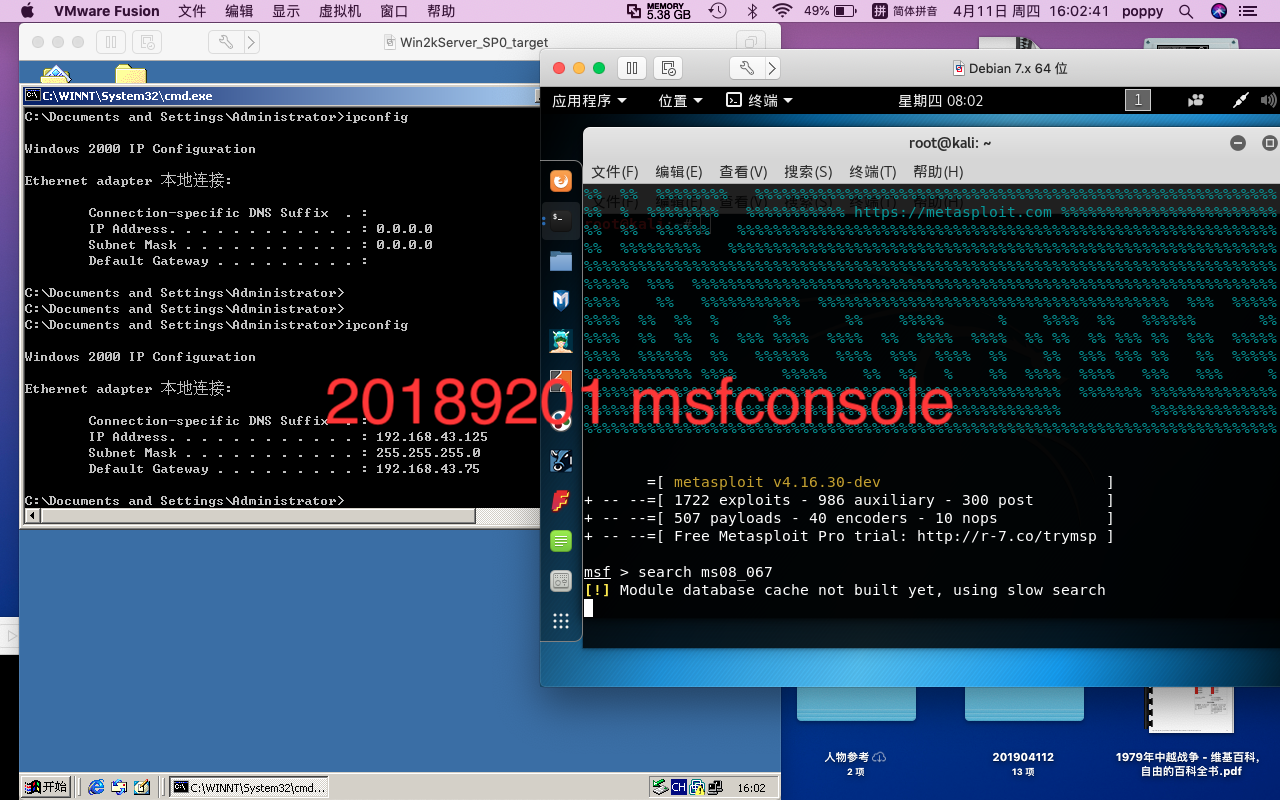Viewport: 1280px width, 800px height.
Task: Open the Maltego icon in Kali dock
Action: [x=561, y=421]
